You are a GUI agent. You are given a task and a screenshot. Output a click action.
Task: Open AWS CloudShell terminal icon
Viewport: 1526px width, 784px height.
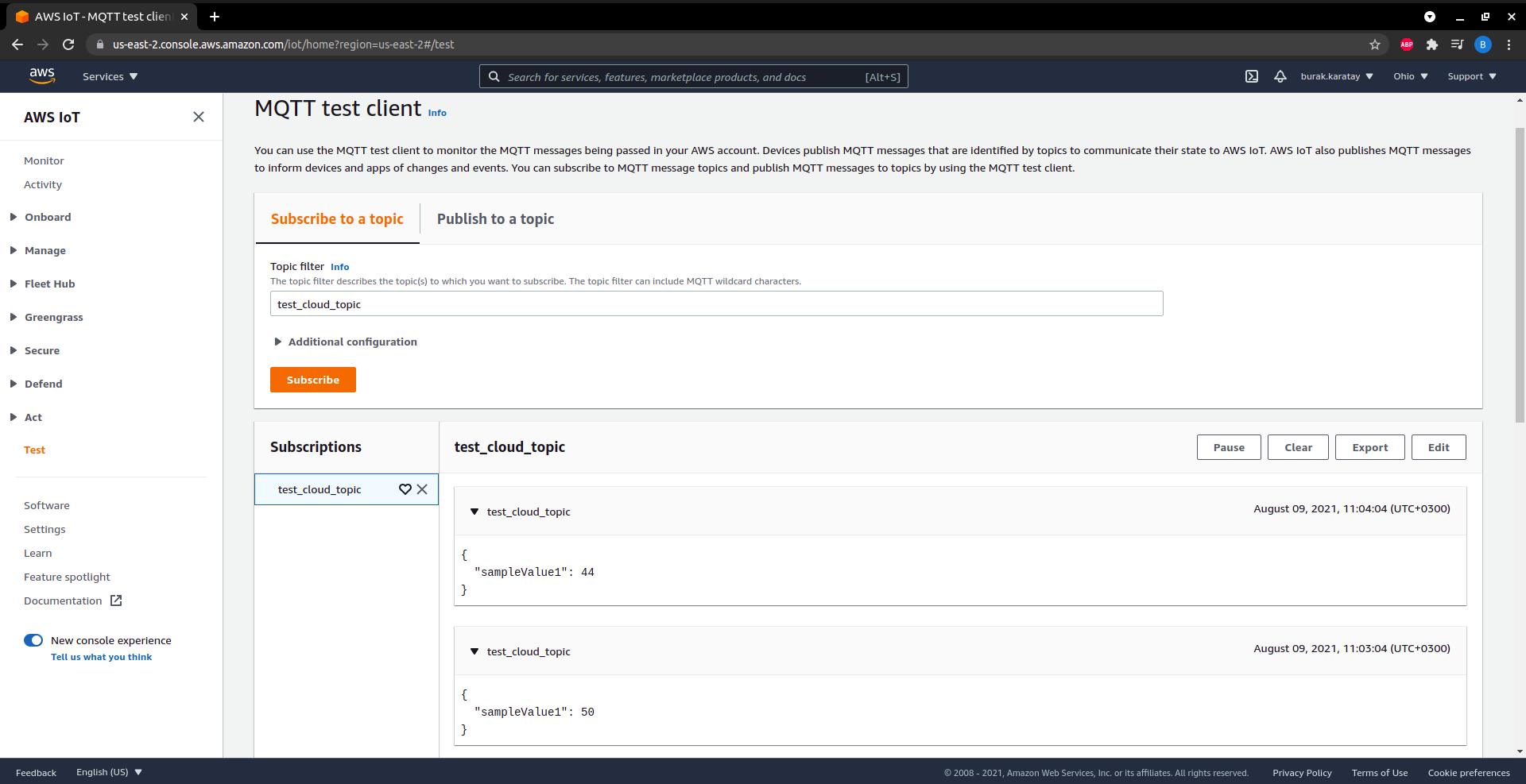(x=1252, y=76)
